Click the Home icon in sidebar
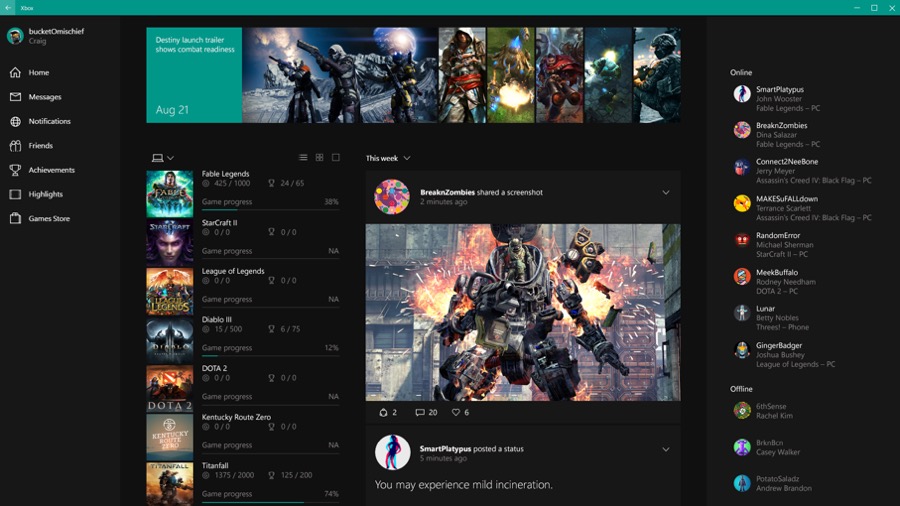The height and width of the screenshot is (506, 900). (15, 72)
